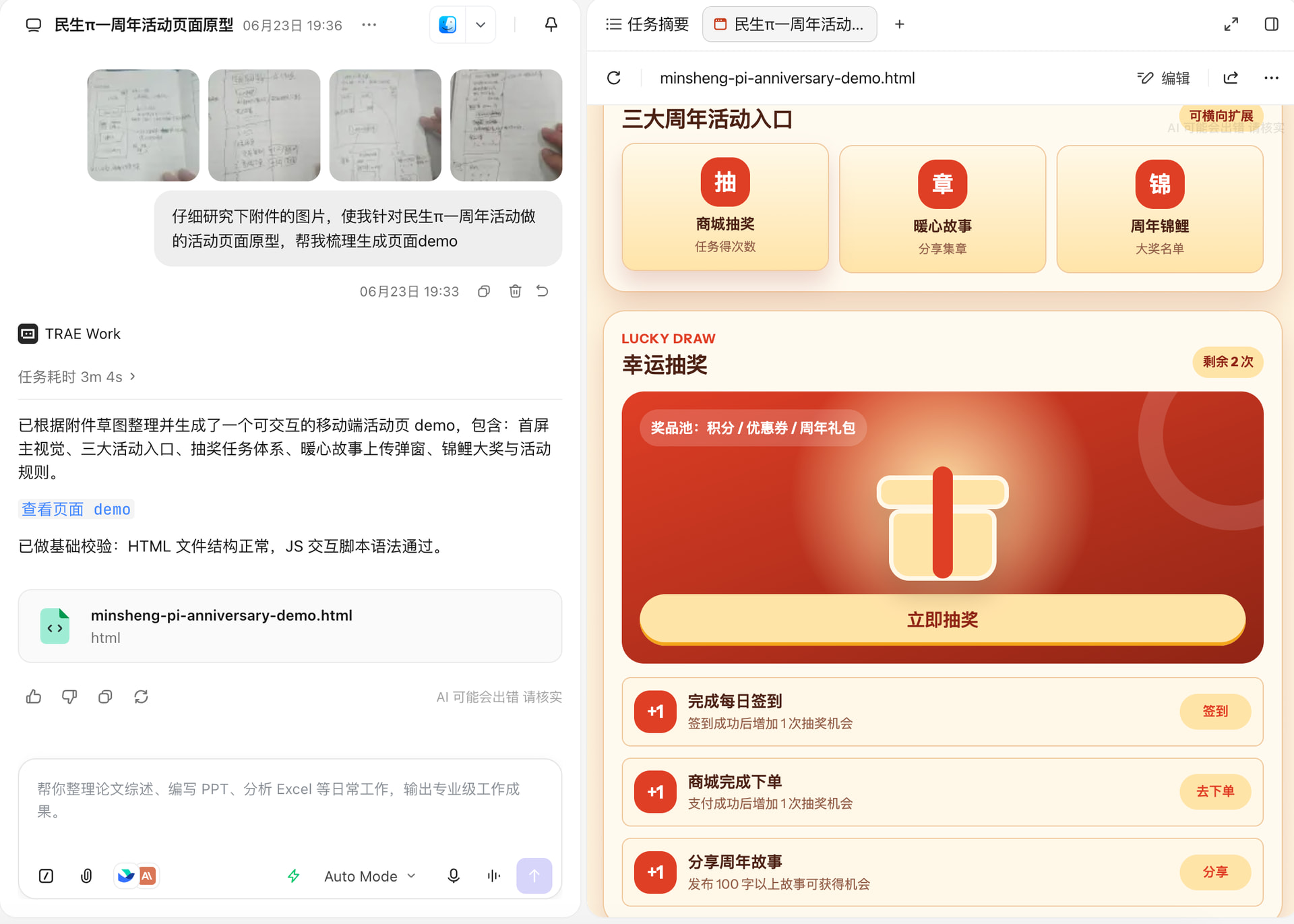
Task: Expand the task duration 3m 4s details
Action: click(x=77, y=377)
